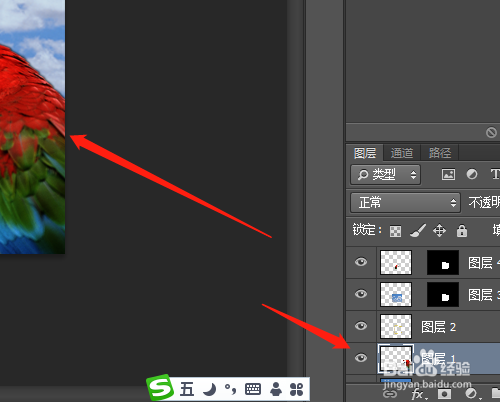Click the disabled circle-slash icon above the 图层 panel
The height and width of the screenshot is (402, 500).
coord(491,133)
